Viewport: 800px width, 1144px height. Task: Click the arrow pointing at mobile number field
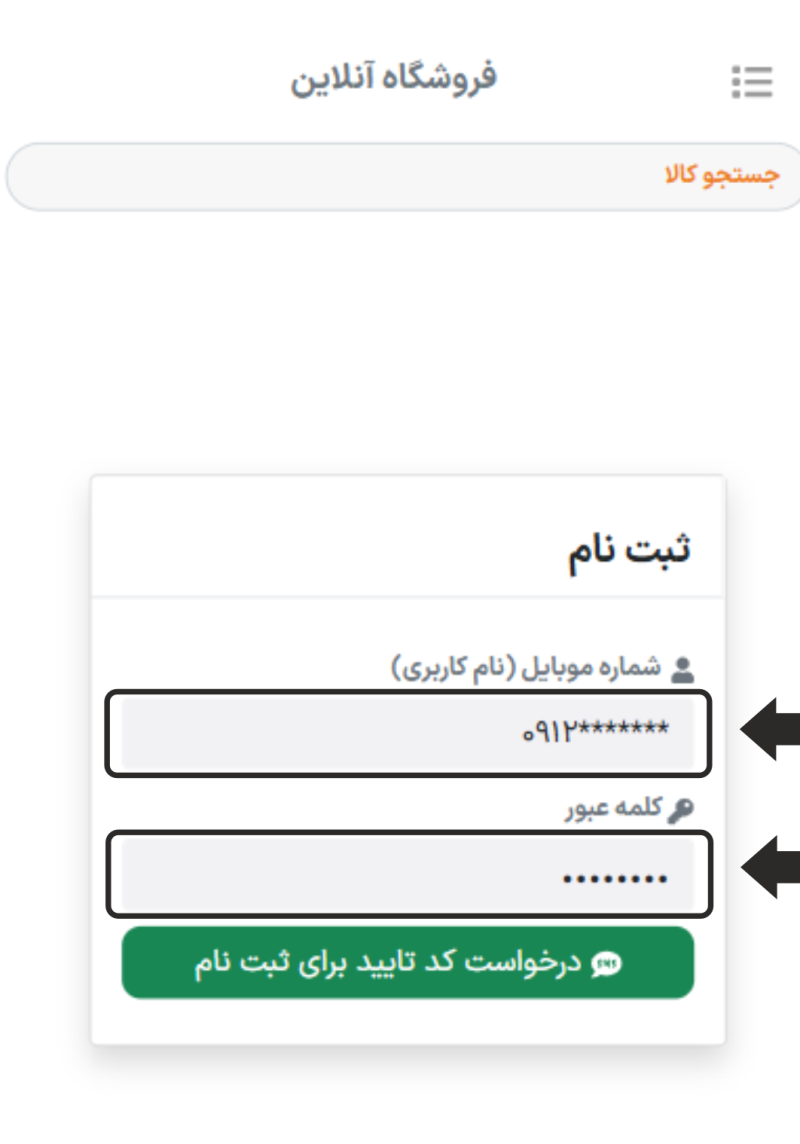pos(770,731)
